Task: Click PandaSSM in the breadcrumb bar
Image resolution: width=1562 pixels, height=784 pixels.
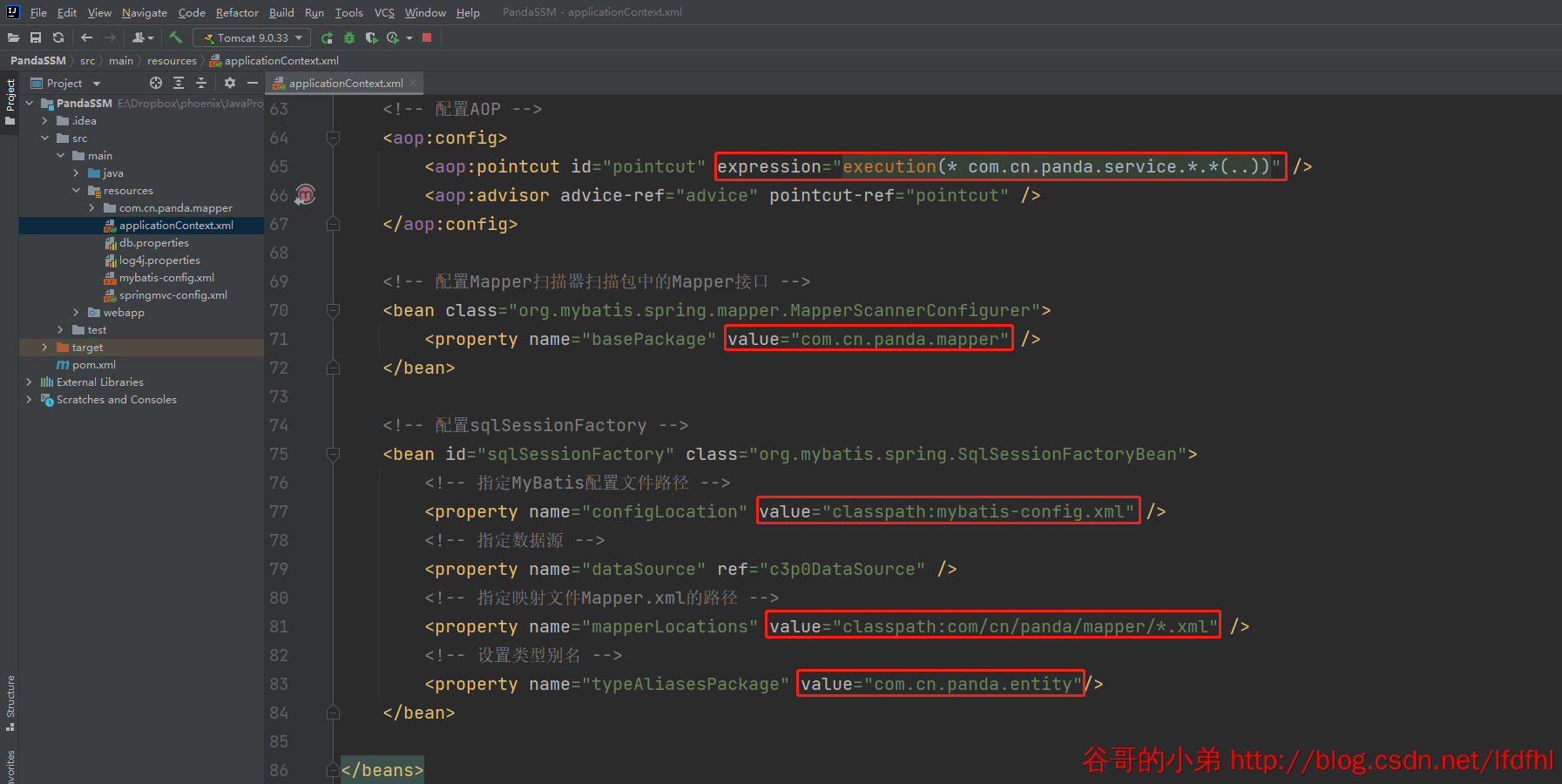Action: click(x=38, y=60)
